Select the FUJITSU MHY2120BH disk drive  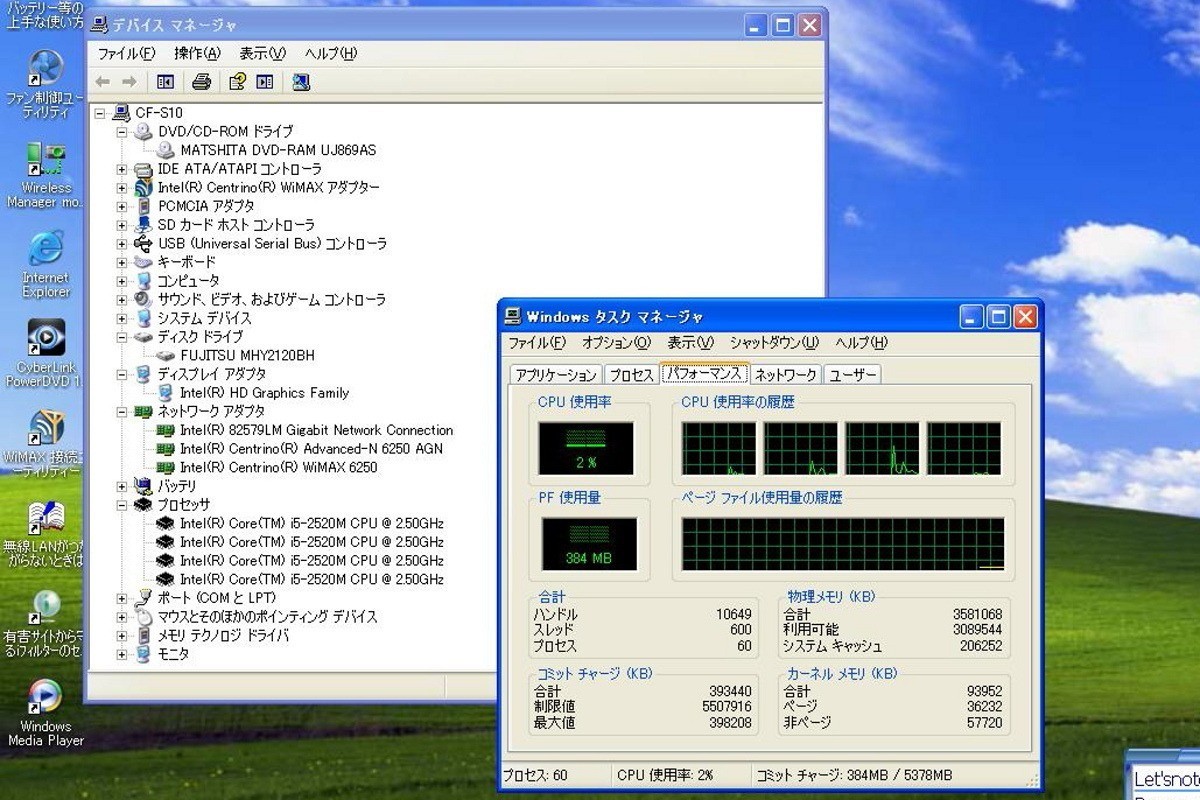point(248,355)
